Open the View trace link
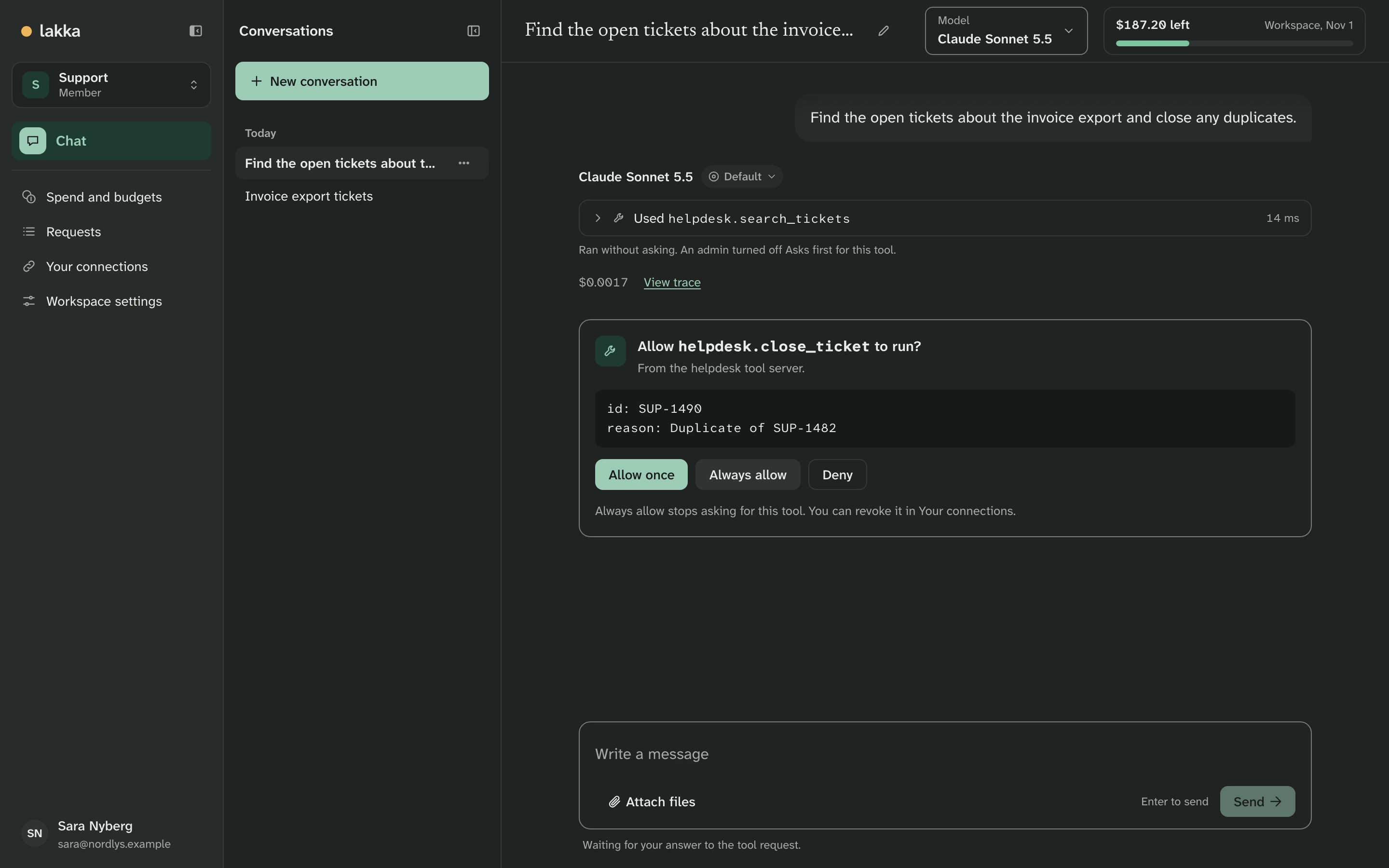Viewport: 1389px width, 868px height. (671, 283)
